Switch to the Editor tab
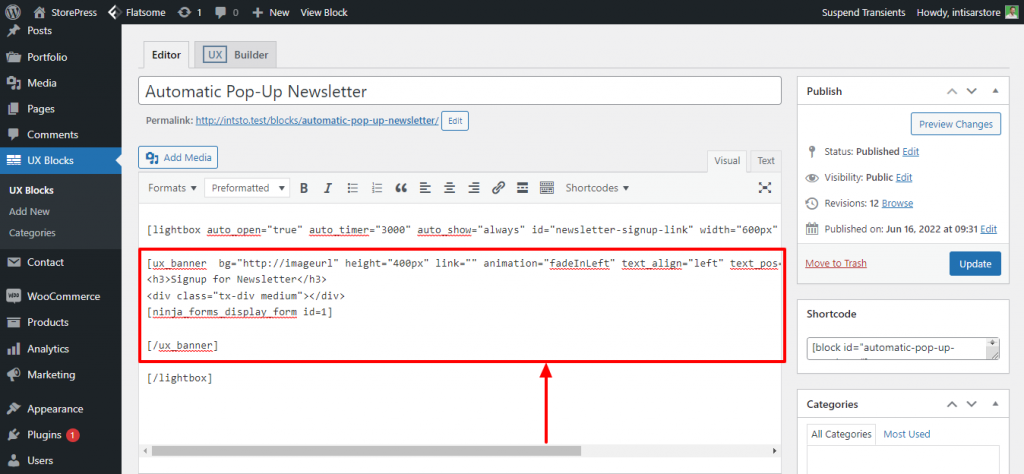 pos(166,55)
